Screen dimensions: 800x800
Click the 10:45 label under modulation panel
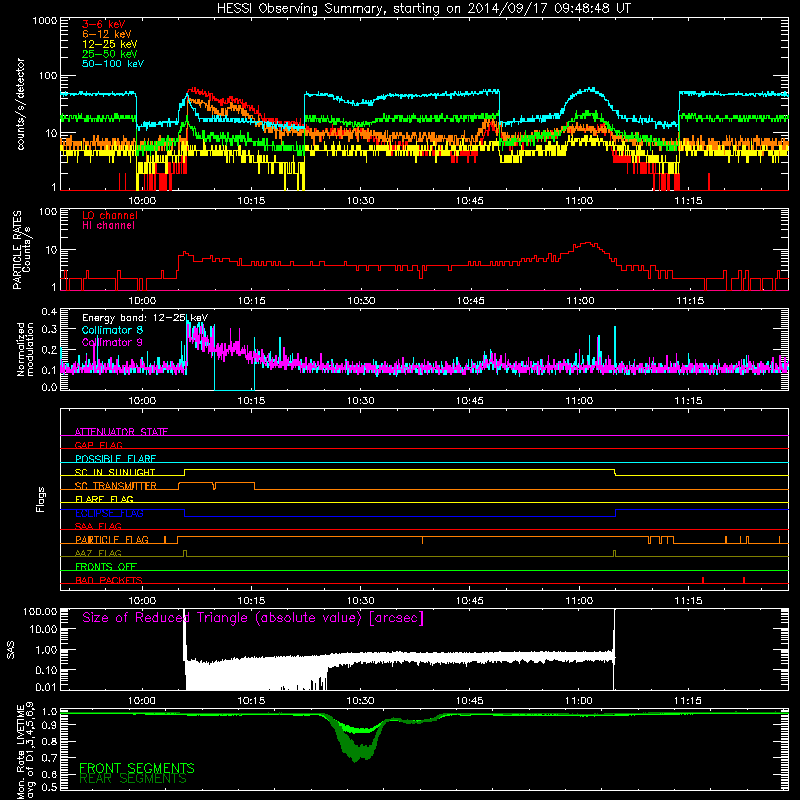(469, 401)
